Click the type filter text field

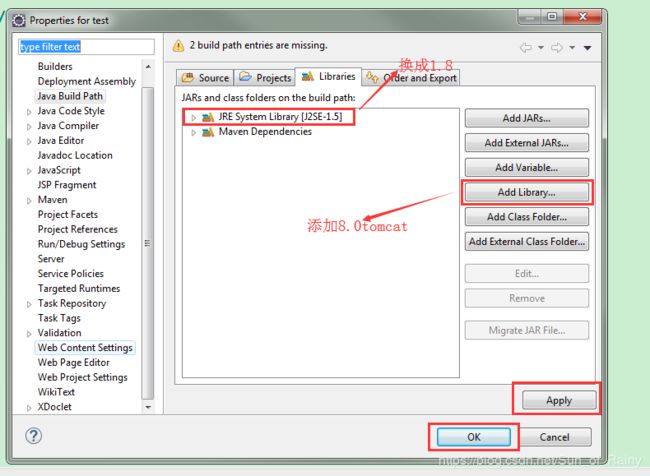[86, 47]
